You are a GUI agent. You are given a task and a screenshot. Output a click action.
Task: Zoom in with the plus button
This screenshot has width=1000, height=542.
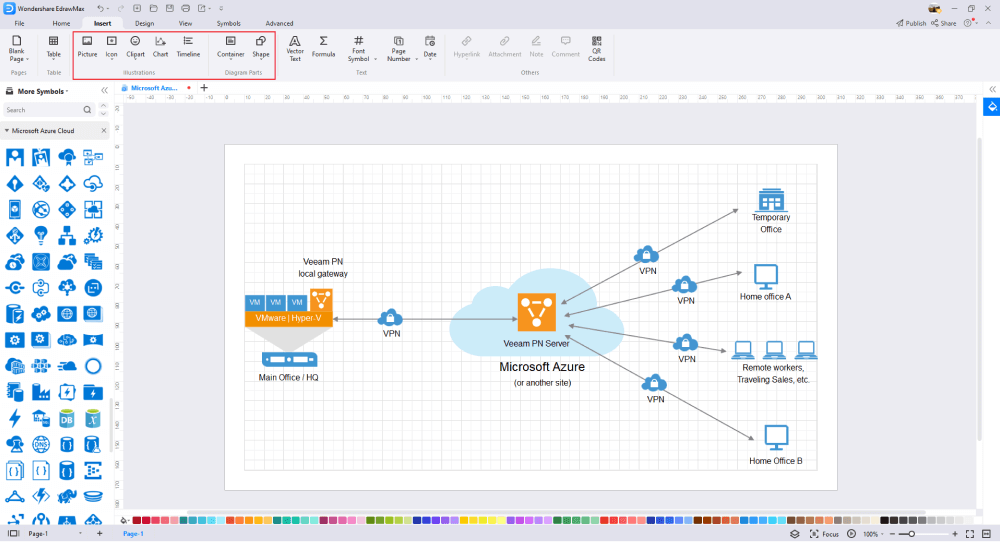[x=955, y=534]
